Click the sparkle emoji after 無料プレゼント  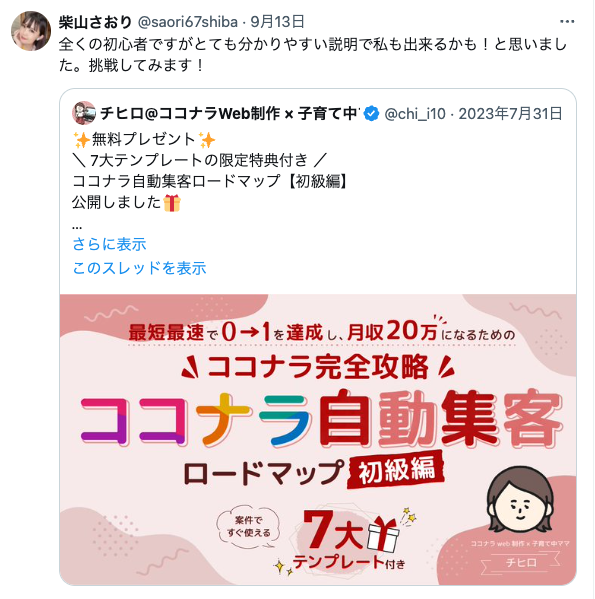207,140
